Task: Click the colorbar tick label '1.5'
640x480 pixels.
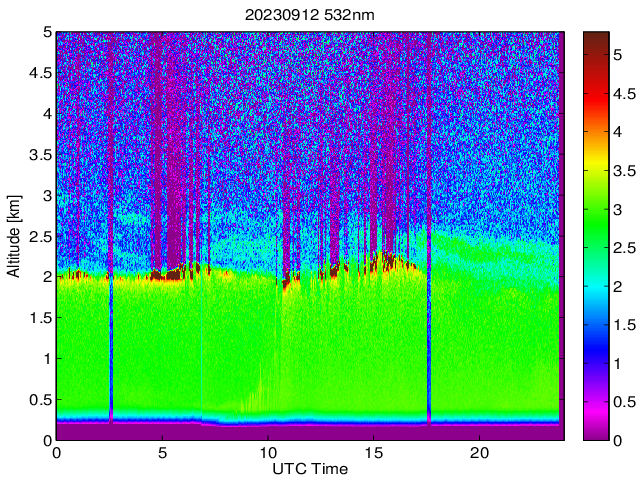Action: click(624, 325)
